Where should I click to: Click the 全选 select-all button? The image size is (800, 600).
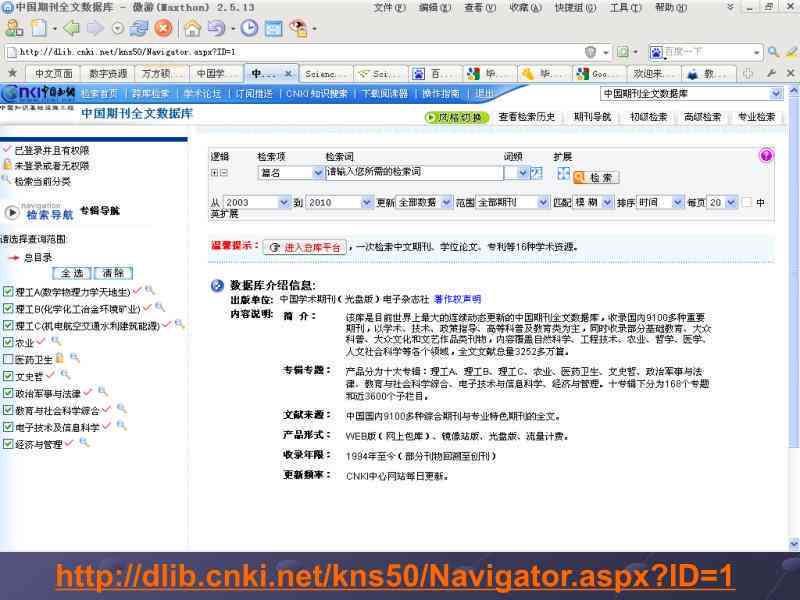pos(71,273)
